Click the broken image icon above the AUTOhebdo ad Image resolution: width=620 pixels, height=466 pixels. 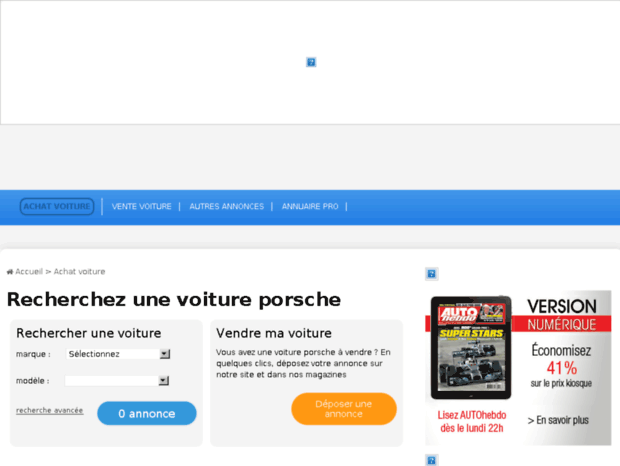point(431,274)
